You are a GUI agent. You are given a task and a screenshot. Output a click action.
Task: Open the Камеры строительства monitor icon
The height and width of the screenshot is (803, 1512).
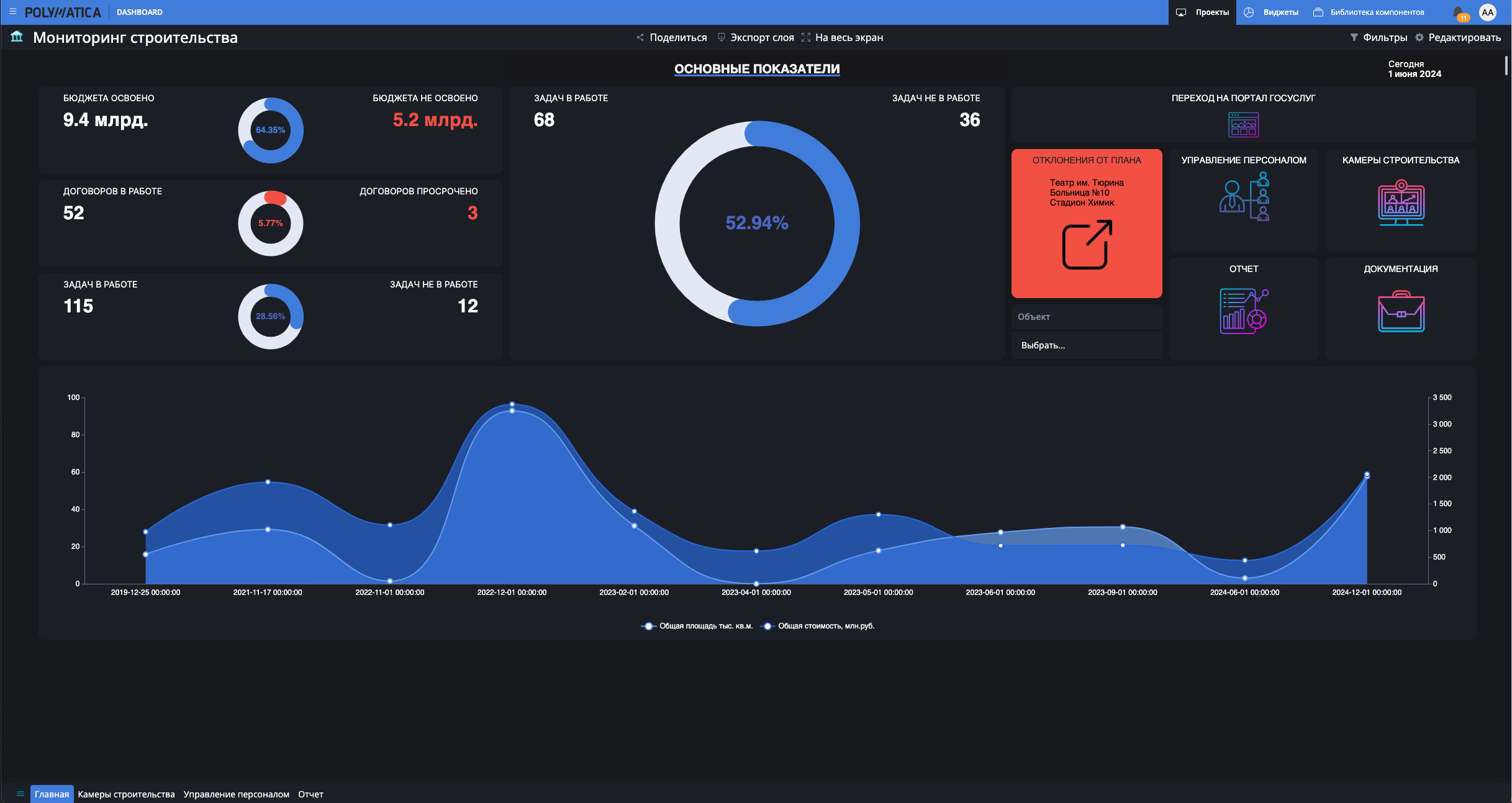point(1401,202)
